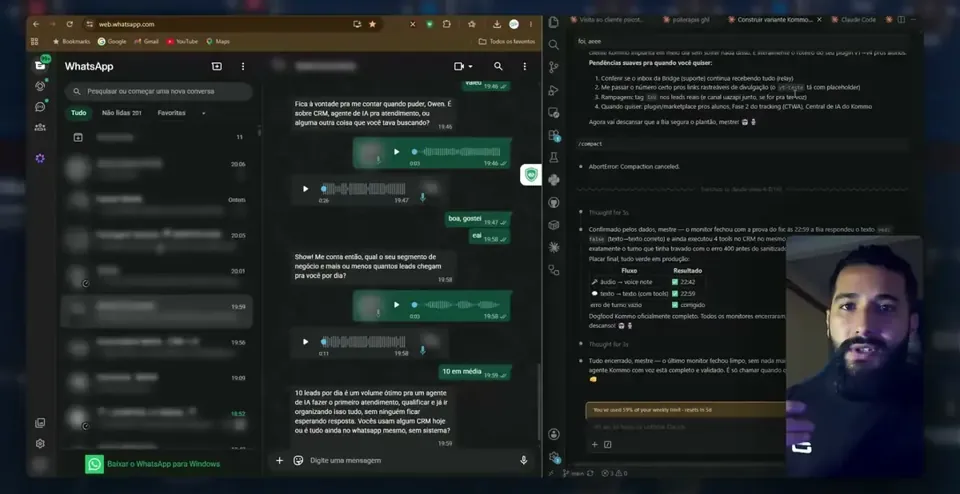Open WhatsApp menu next to new chat icon
Screen dimensions: 960x494
(243, 66)
